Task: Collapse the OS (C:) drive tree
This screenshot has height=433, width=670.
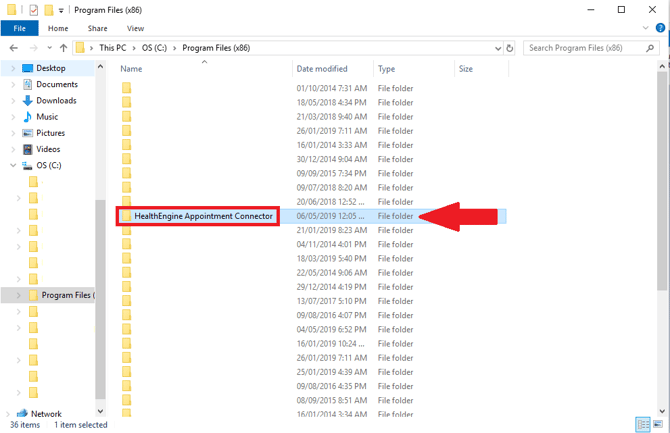Action: pos(12,166)
